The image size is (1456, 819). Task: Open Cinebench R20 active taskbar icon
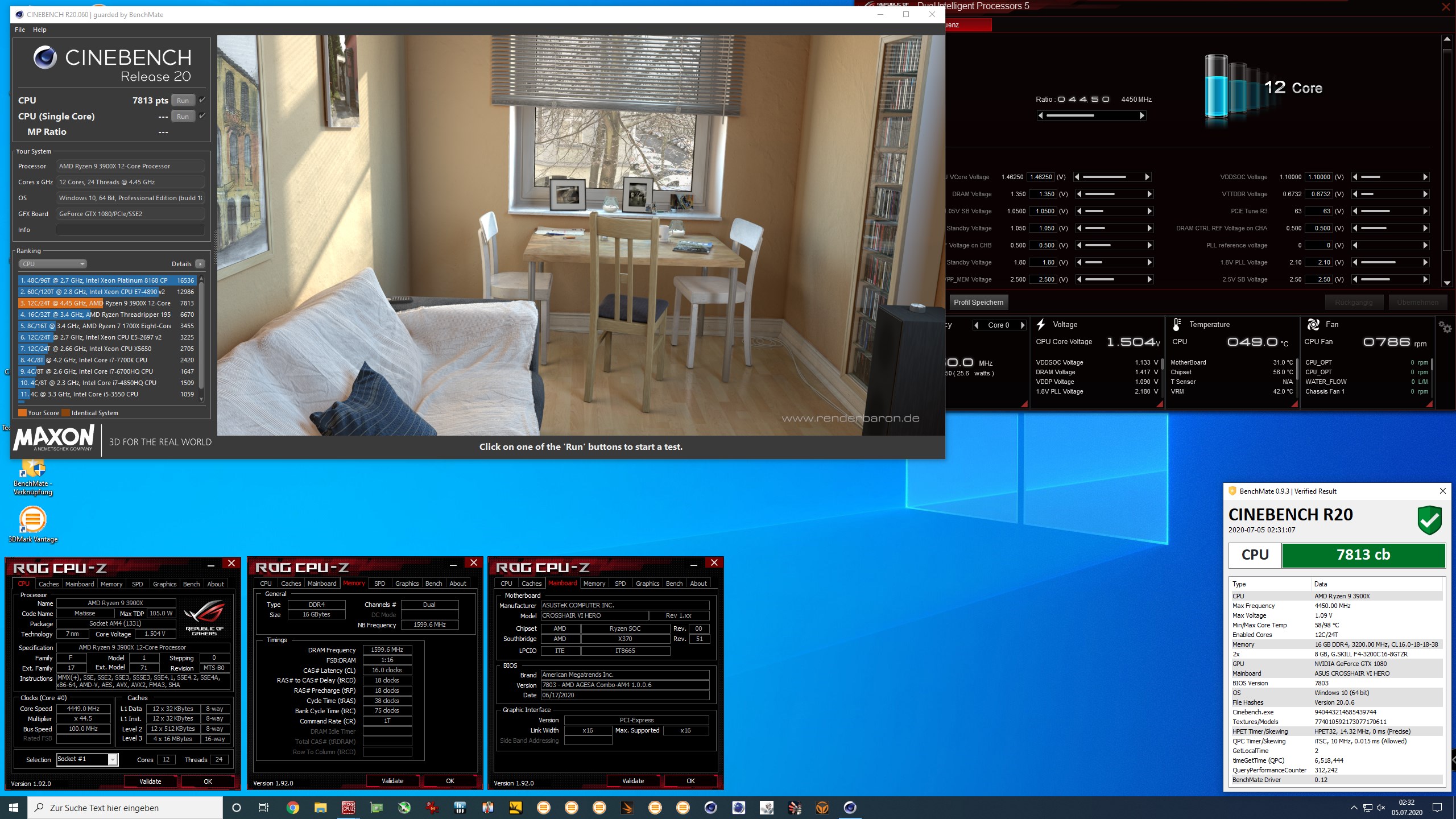[850, 808]
